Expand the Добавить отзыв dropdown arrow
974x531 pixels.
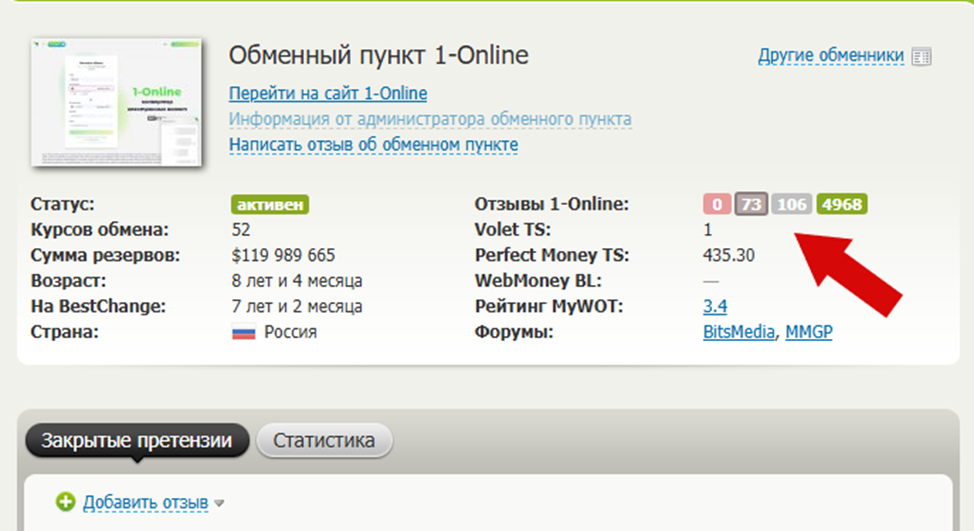click(x=219, y=504)
